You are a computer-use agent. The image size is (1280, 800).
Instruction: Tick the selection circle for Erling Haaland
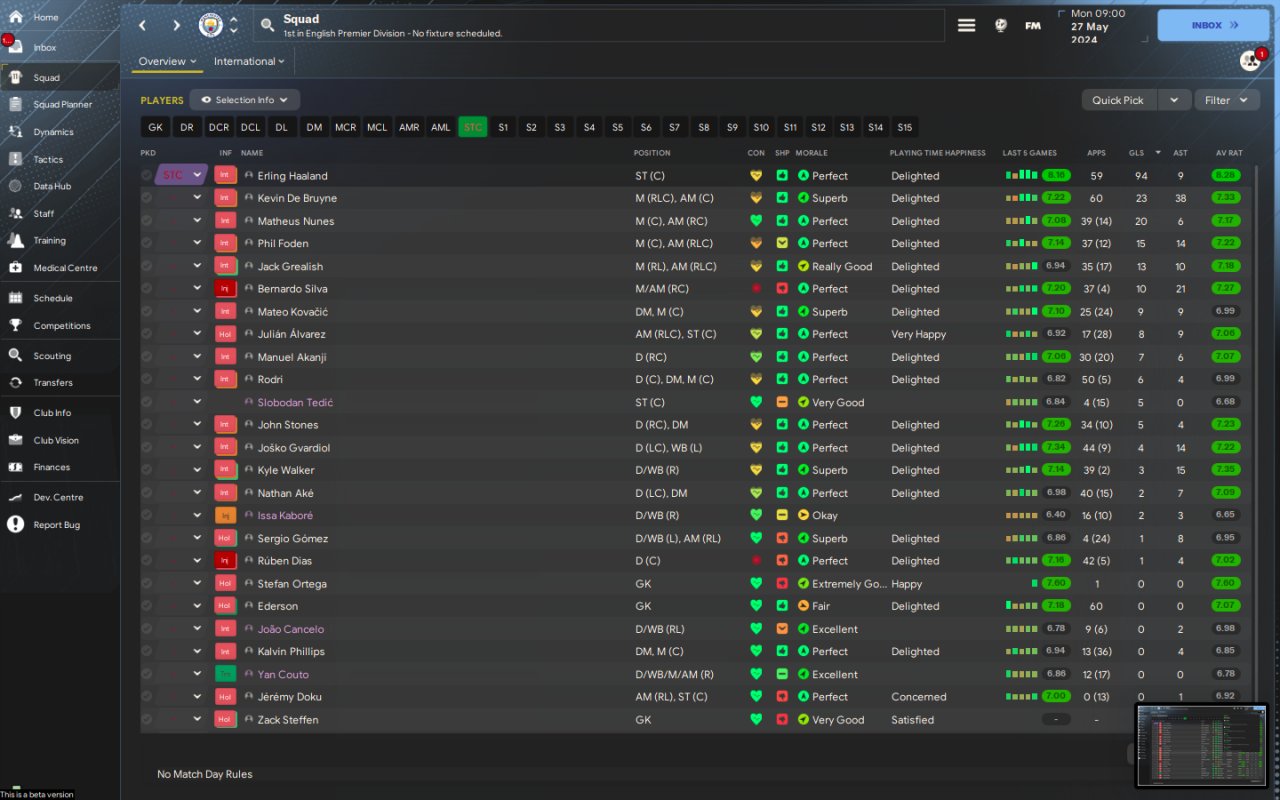147,175
